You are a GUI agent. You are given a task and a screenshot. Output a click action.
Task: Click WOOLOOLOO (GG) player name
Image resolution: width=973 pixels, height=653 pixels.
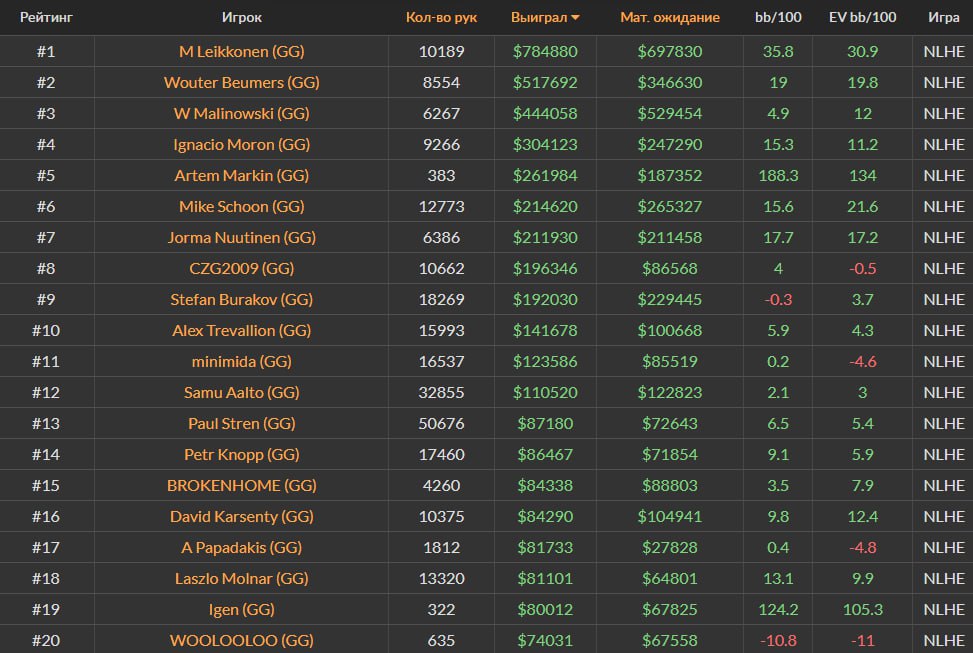240,640
